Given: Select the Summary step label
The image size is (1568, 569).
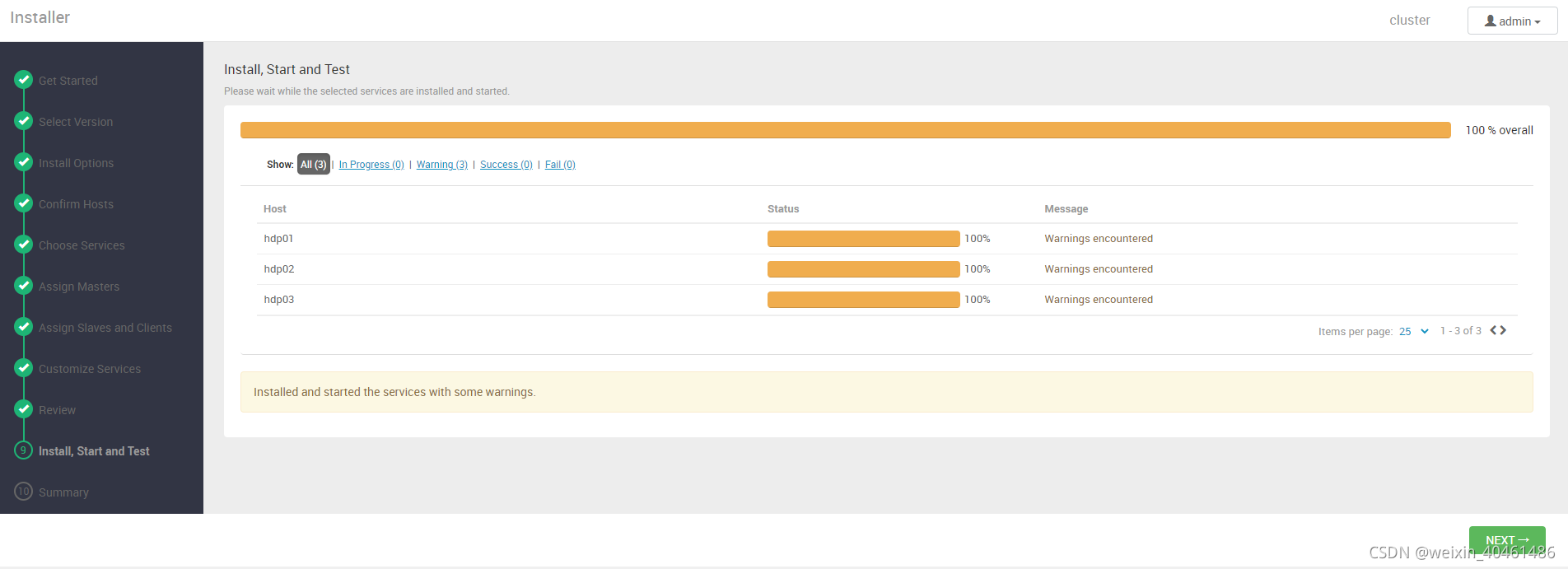Looking at the screenshot, I should [63, 492].
